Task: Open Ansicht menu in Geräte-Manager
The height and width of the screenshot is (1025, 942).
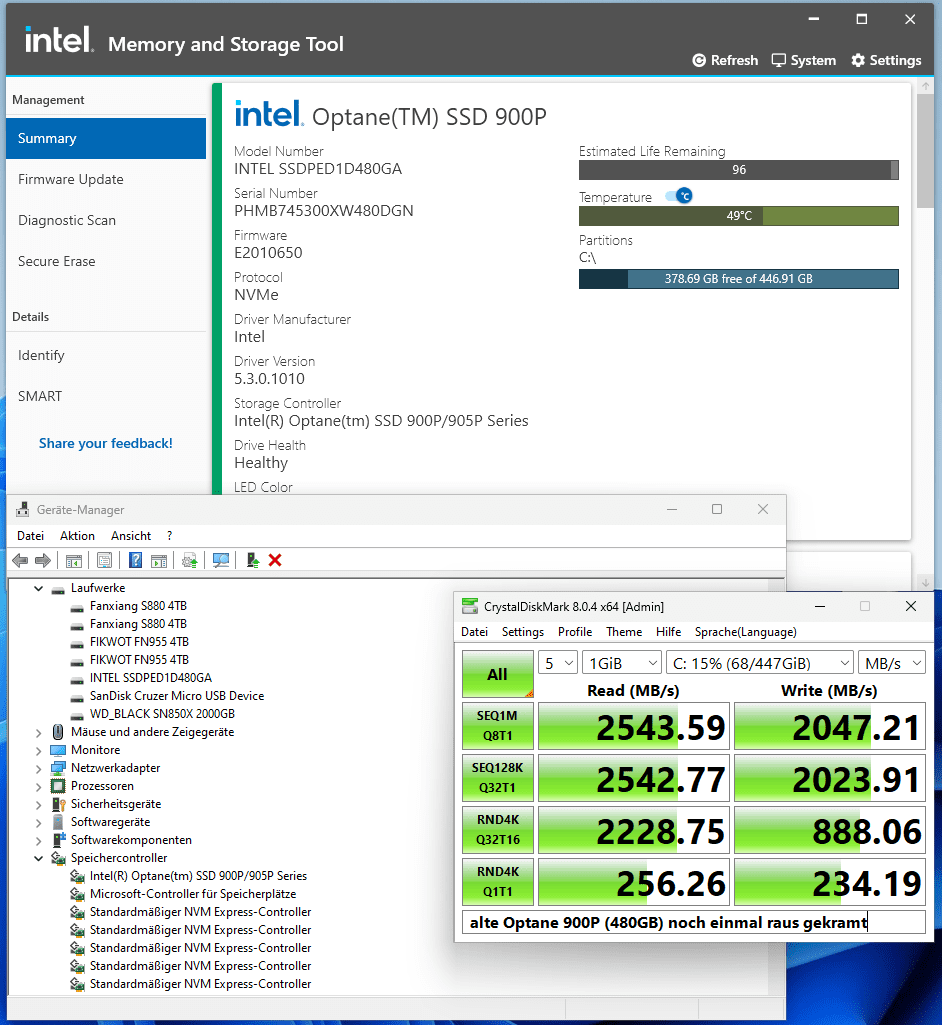Action: pos(131,535)
